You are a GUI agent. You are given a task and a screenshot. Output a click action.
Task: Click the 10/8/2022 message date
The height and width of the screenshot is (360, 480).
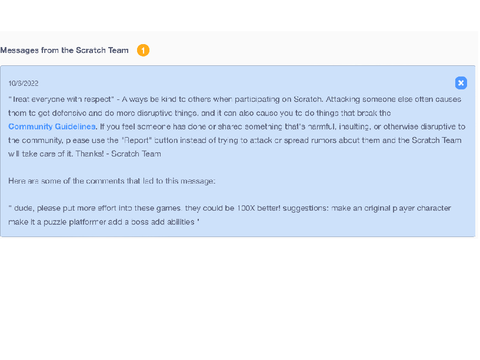coord(23,83)
